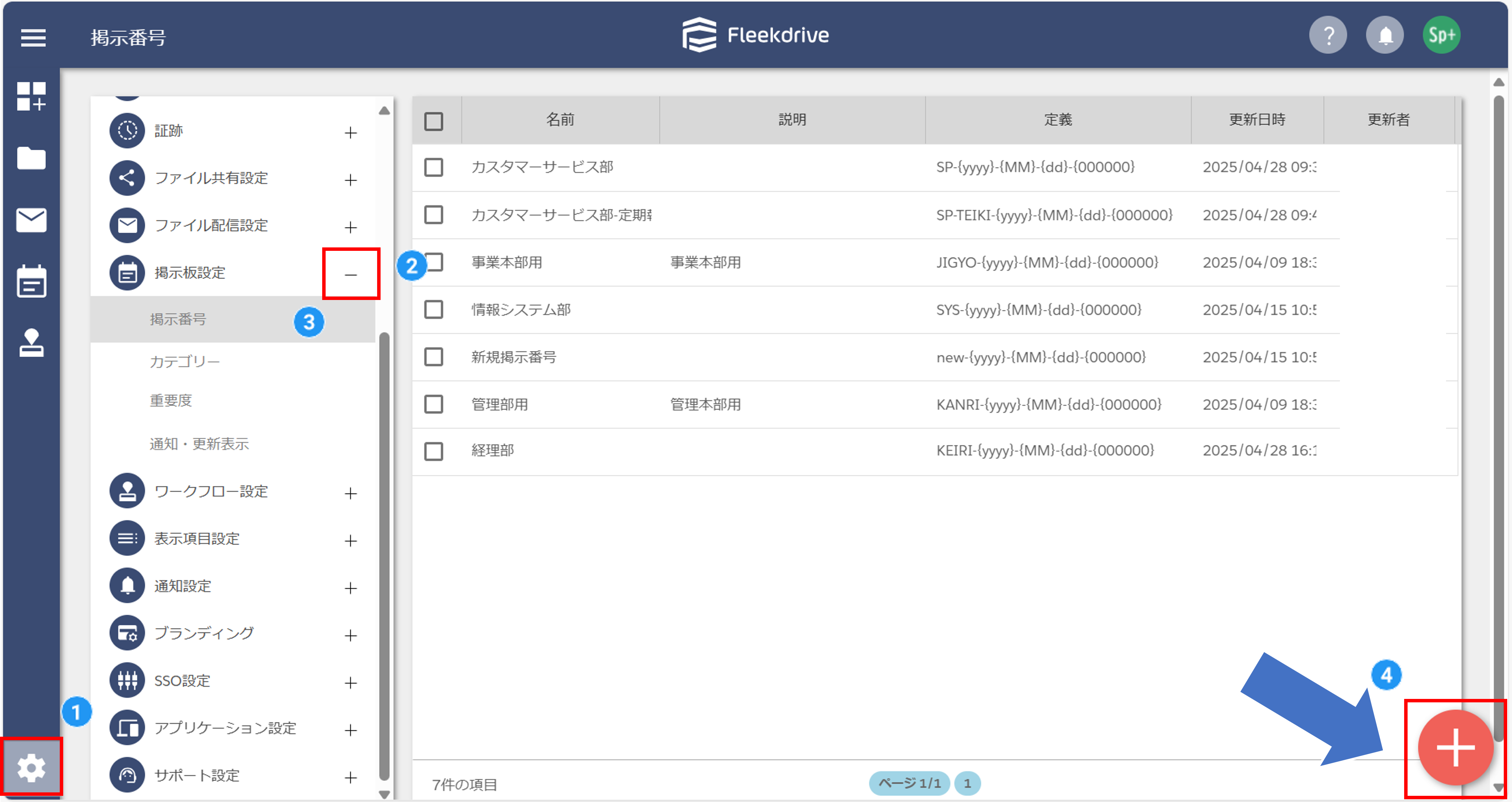Click the Fleekdrive logo
This screenshot has height=802, width=1512.
[x=755, y=35]
